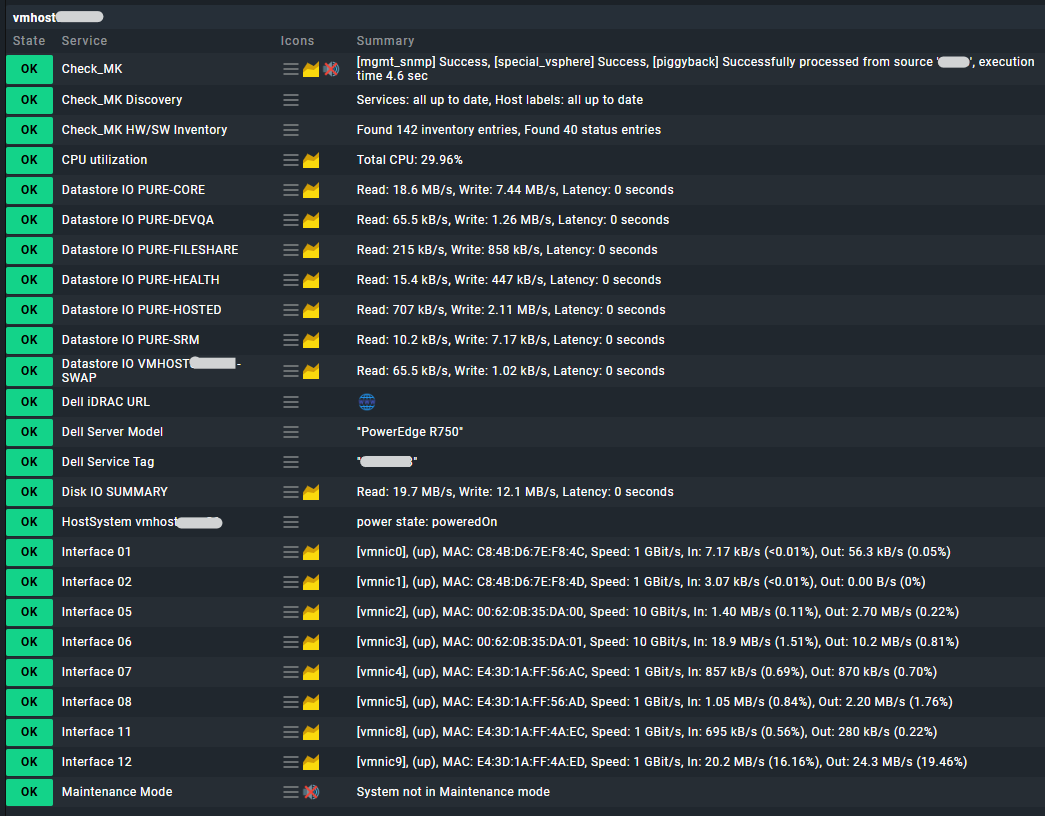
Task: Open graph icon for Interface 12
Action: tap(311, 762)
